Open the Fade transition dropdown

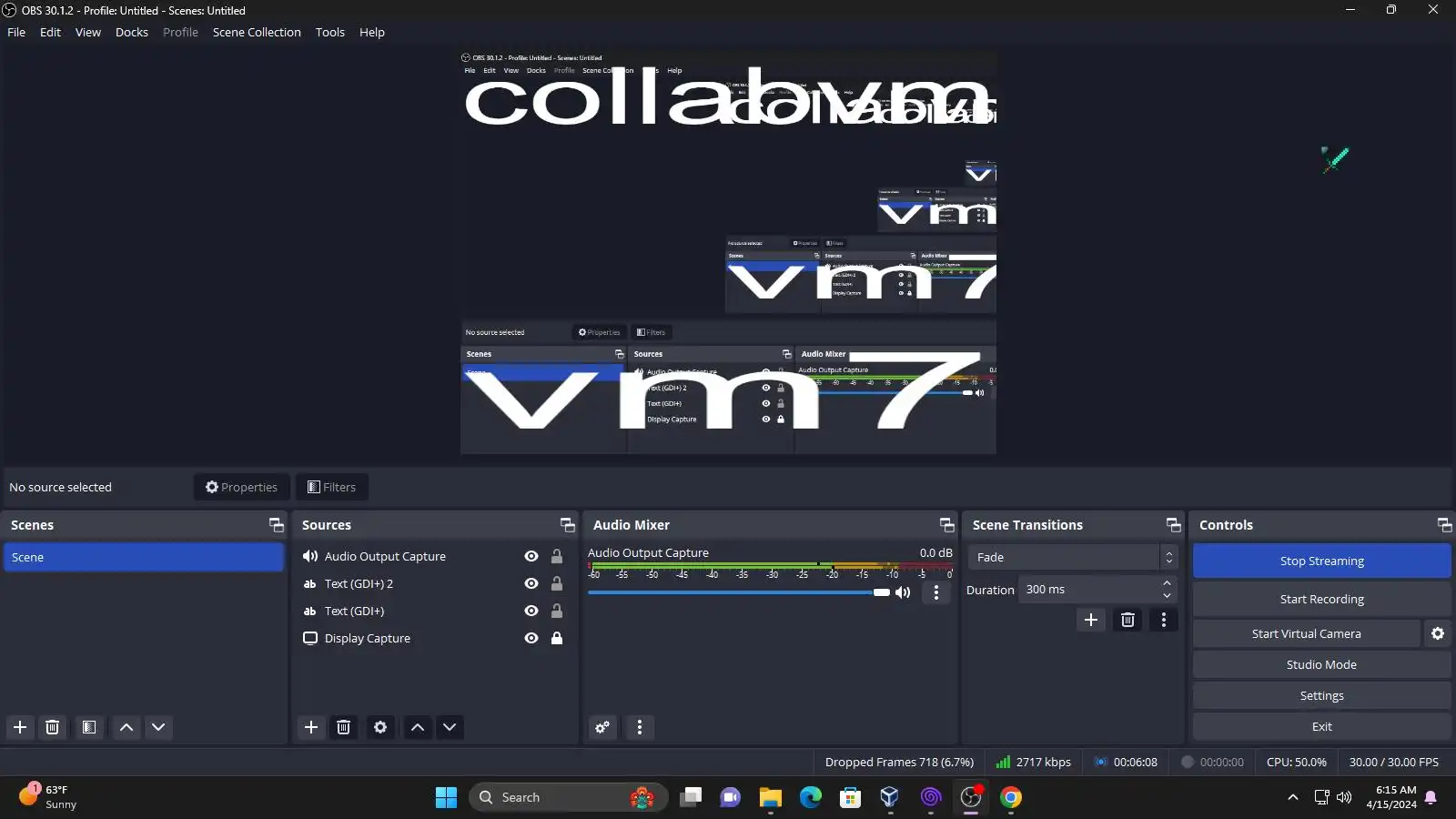[1073, 557]
